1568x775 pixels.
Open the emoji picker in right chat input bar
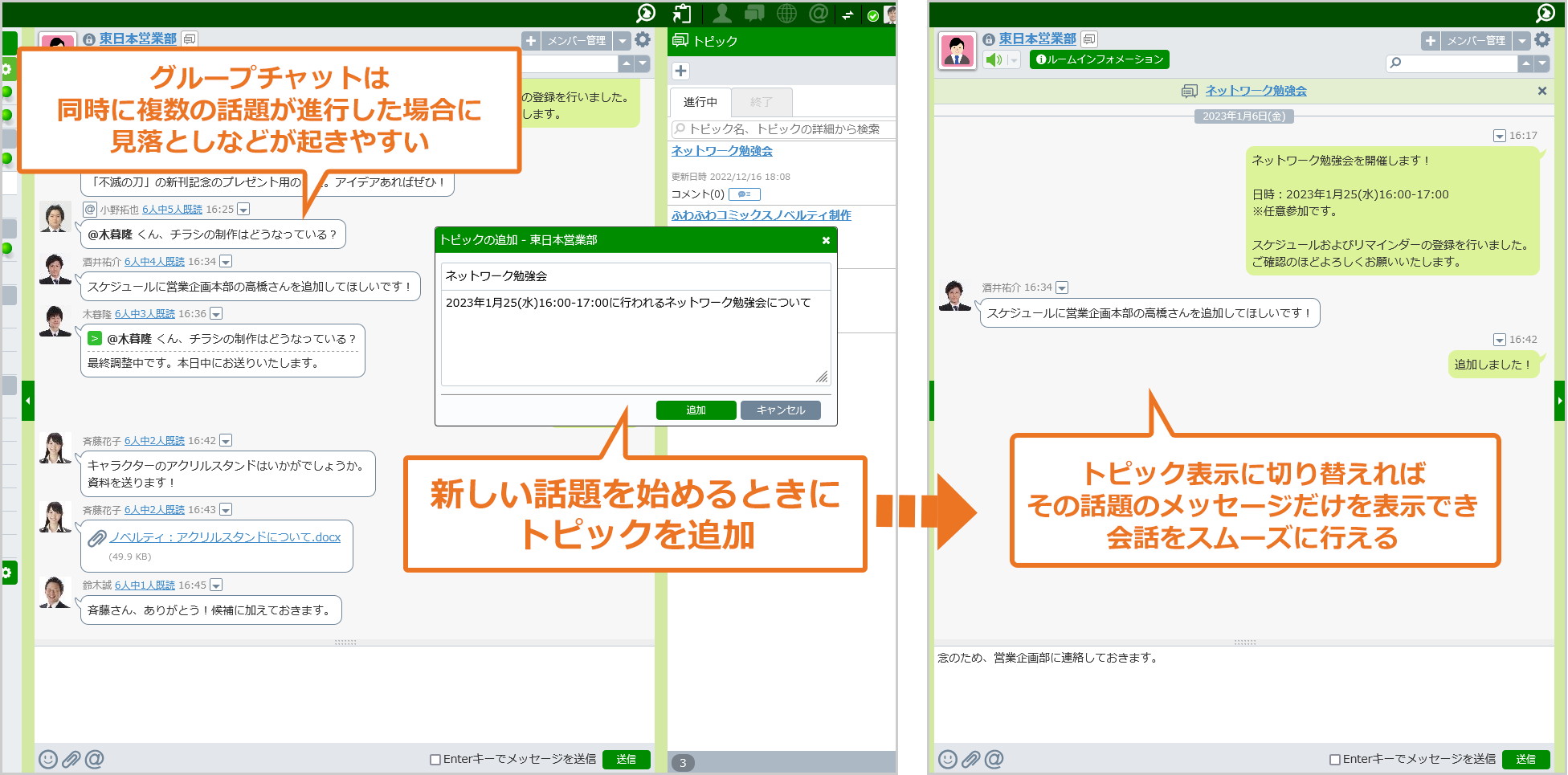pos(948,759)
